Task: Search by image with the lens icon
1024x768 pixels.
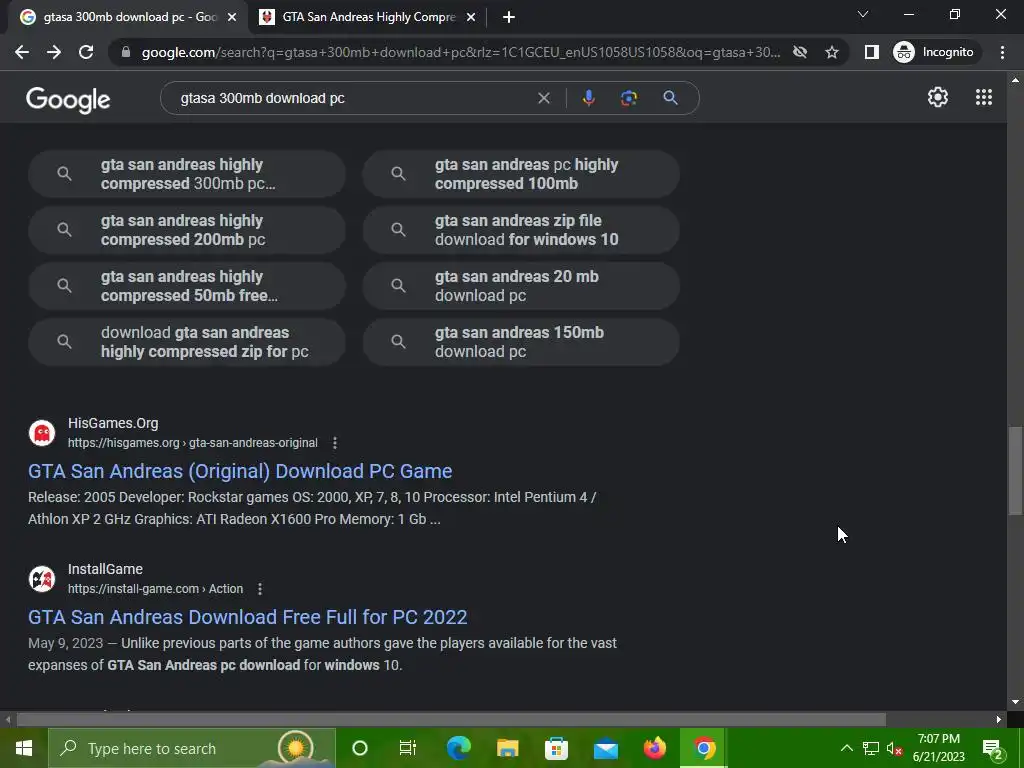Action: (x=629, y=98)
